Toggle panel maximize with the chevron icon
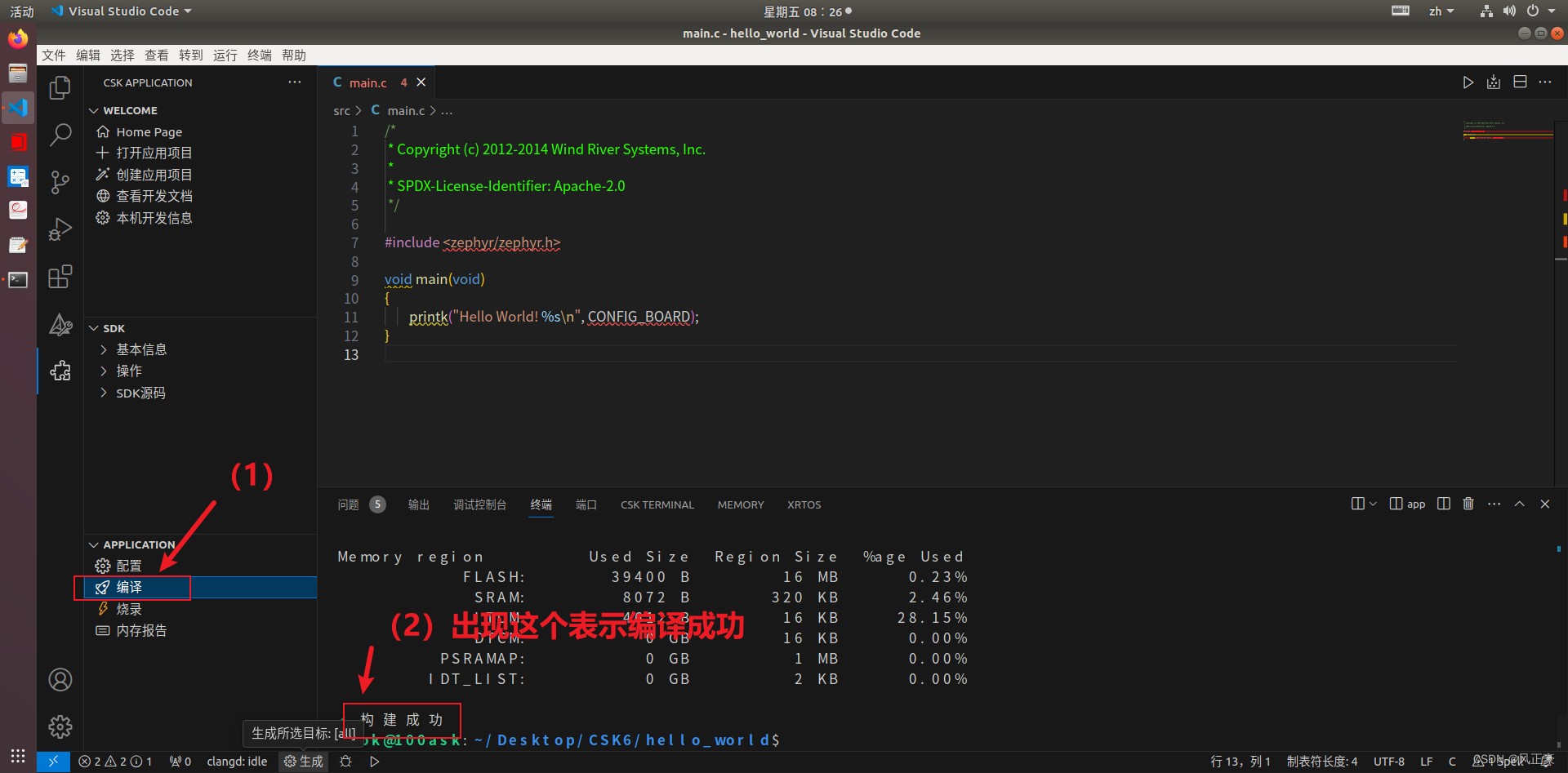This screenshot has width=1568, height=773. point(1519,504)
